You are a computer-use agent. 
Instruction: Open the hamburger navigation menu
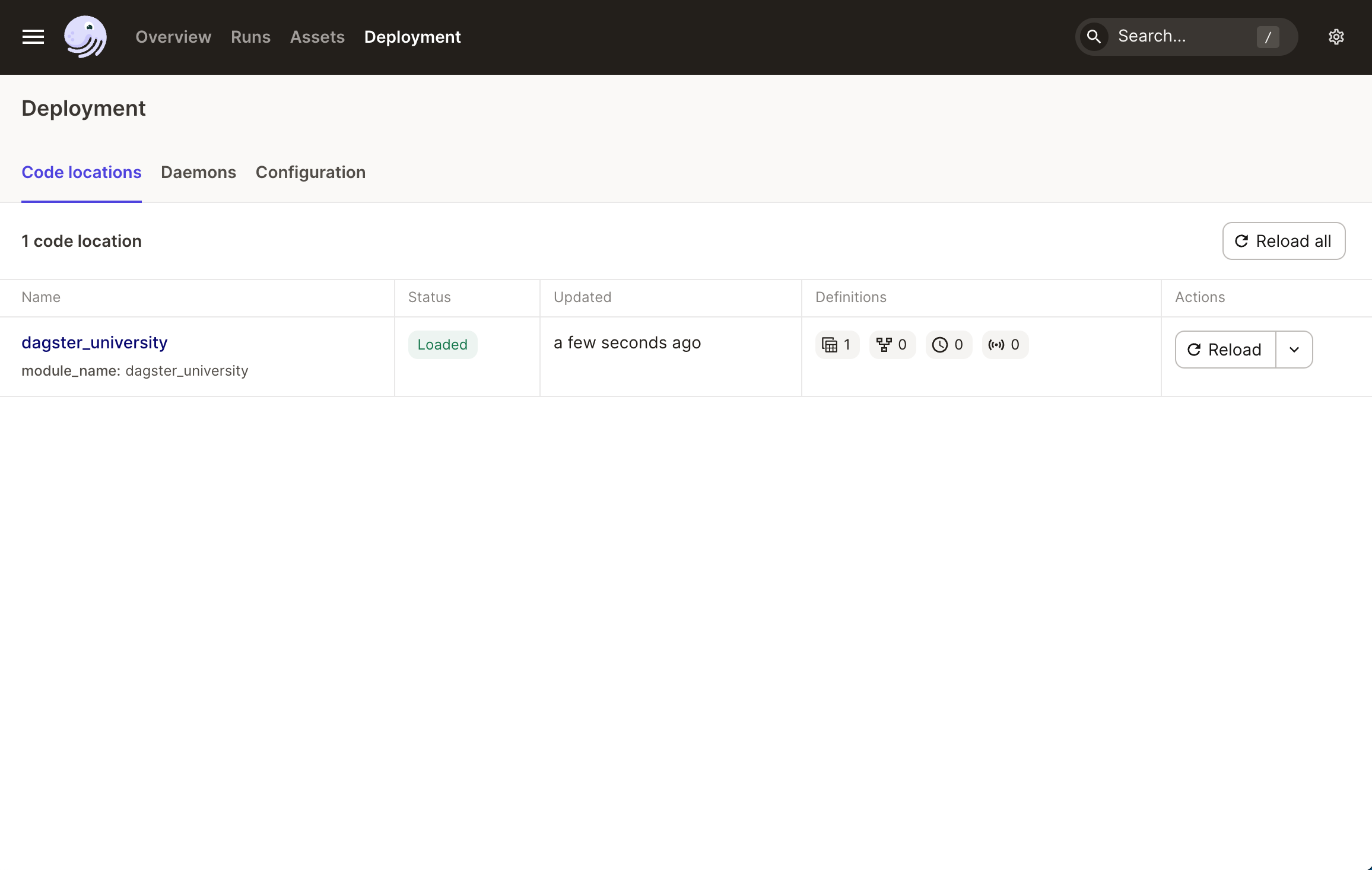[33, 37]
